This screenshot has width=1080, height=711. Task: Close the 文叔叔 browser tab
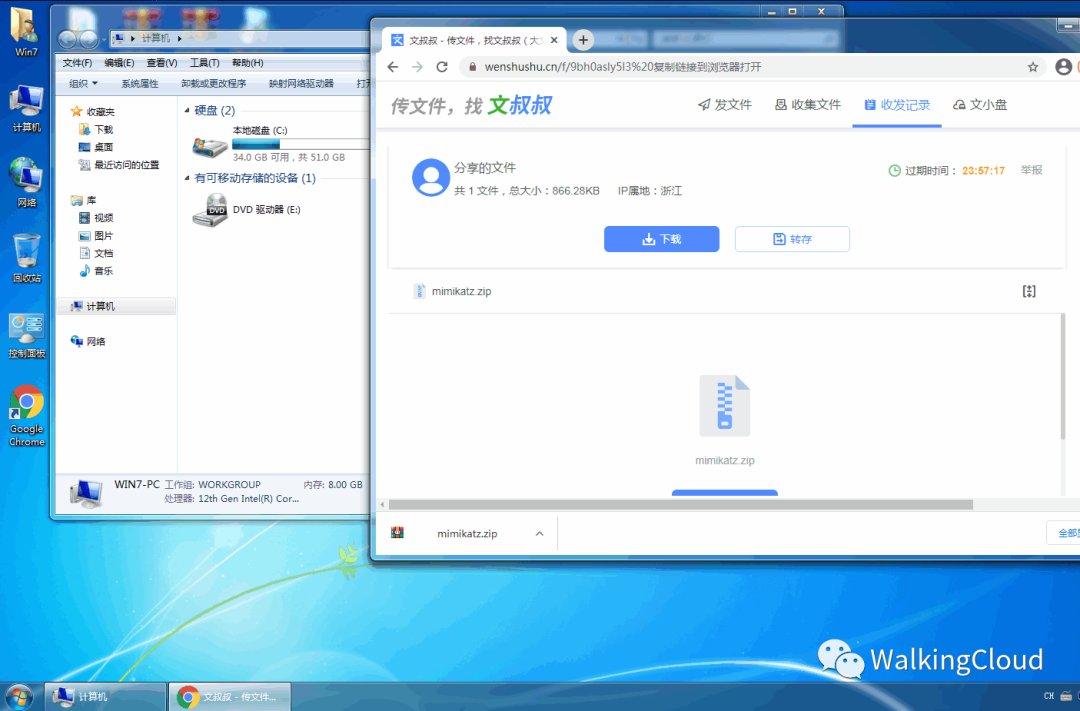(554, 40)
